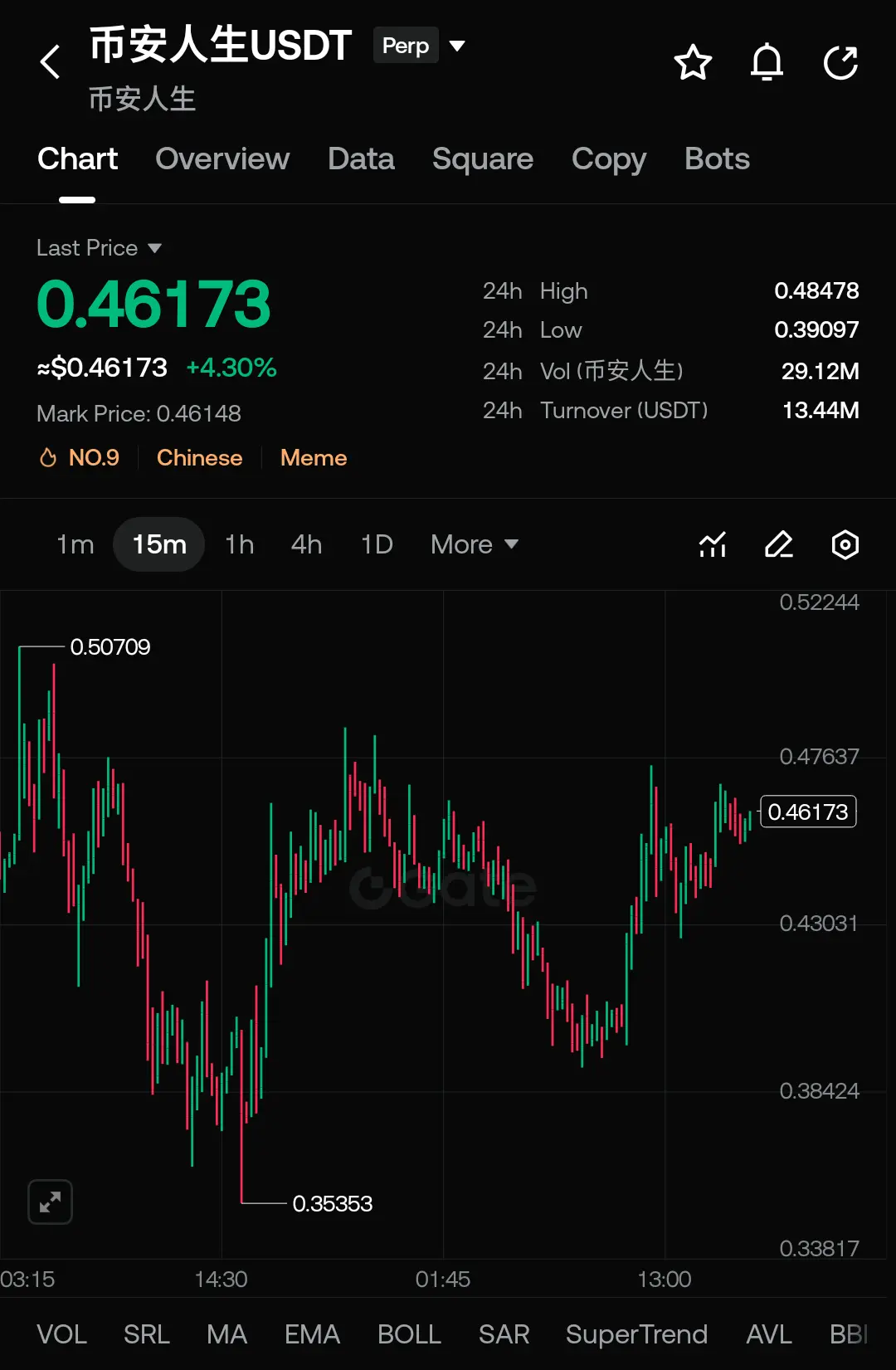896x1370 pixels.
Task: Toggle the MA indicator
Action: coord(226,1334)
